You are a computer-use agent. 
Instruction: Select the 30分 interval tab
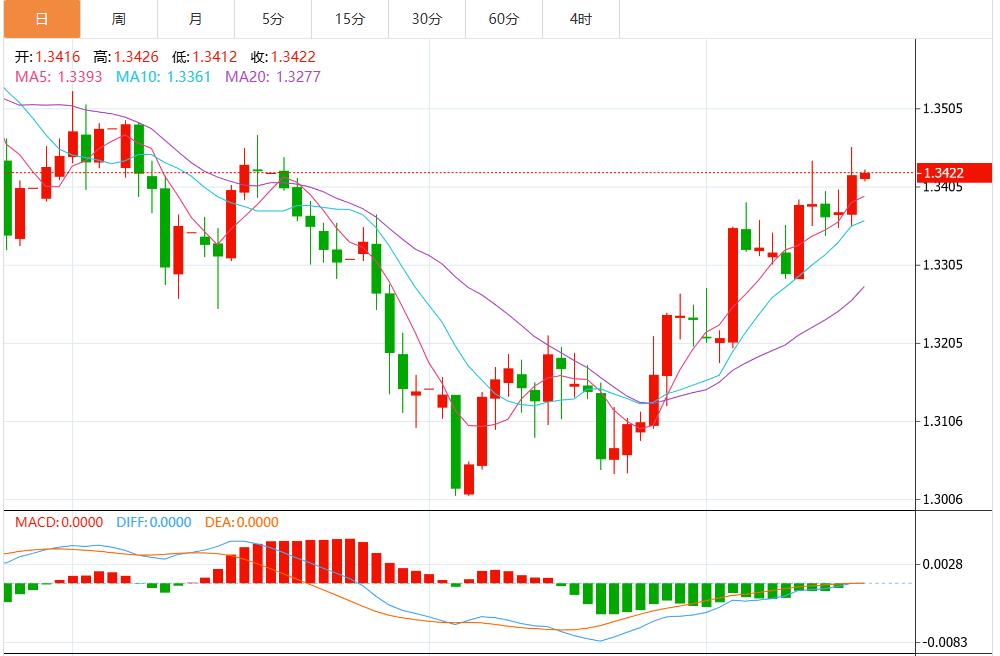point(426,19)
